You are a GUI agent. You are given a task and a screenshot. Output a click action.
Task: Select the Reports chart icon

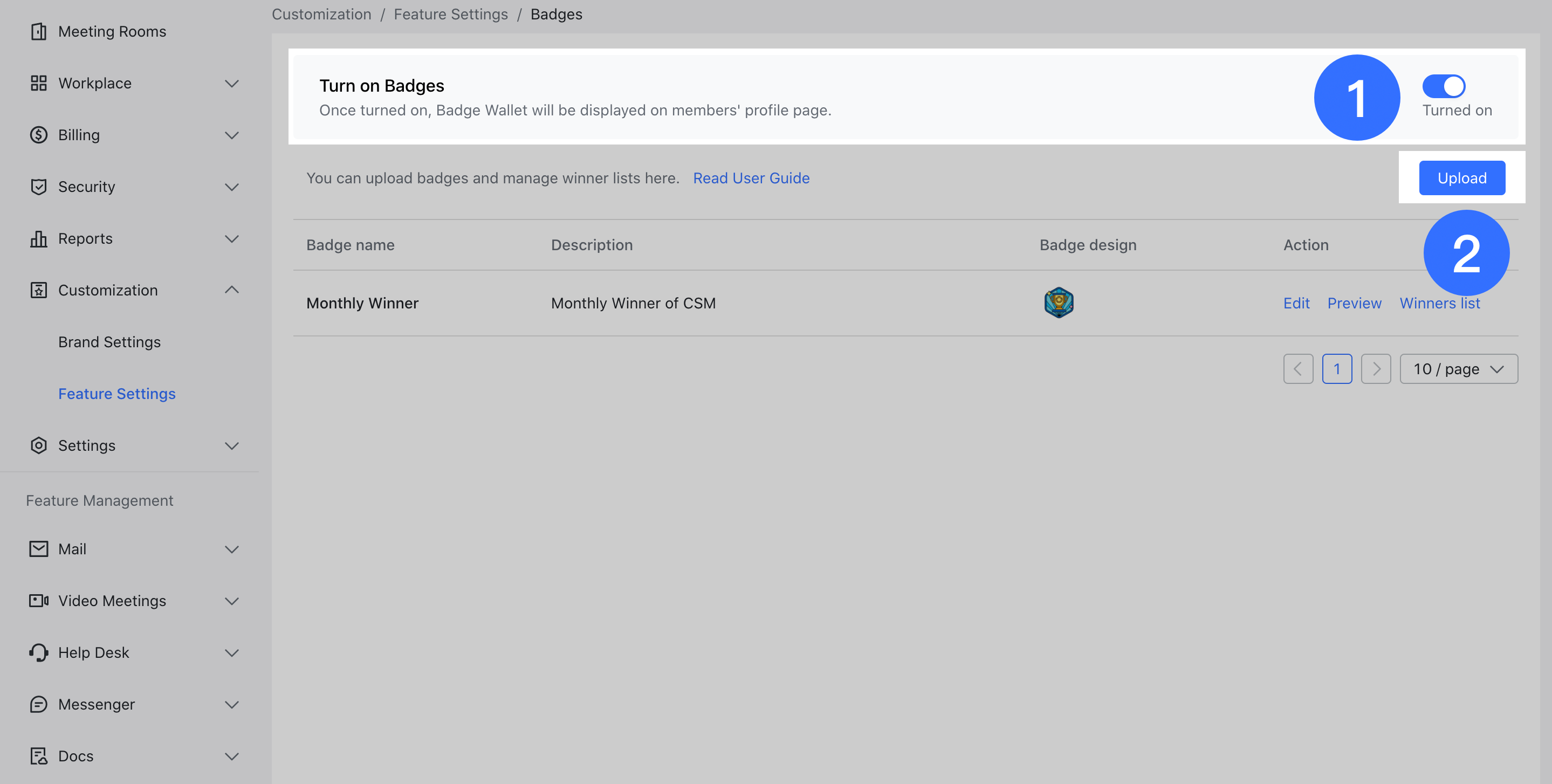(x=39, y=239)
